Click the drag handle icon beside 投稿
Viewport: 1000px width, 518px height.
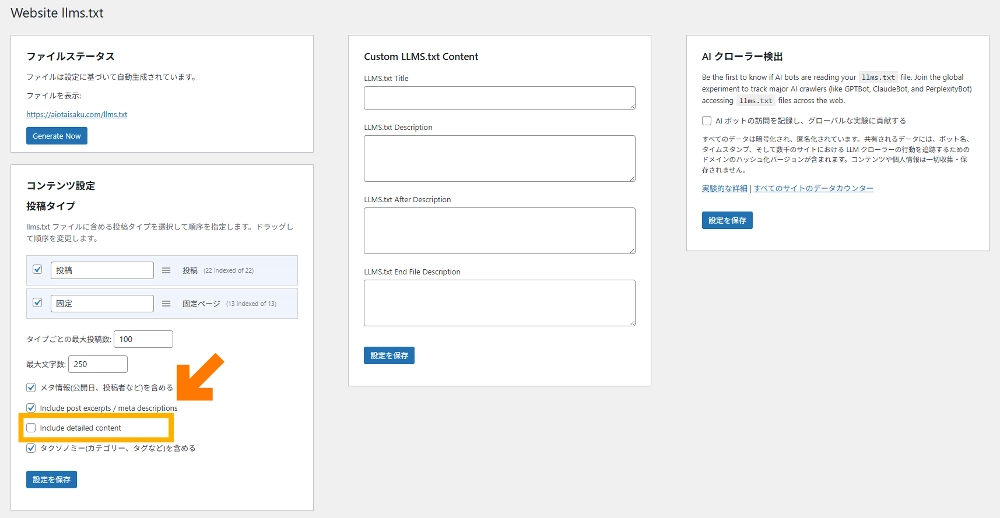[x=166, y=270]
